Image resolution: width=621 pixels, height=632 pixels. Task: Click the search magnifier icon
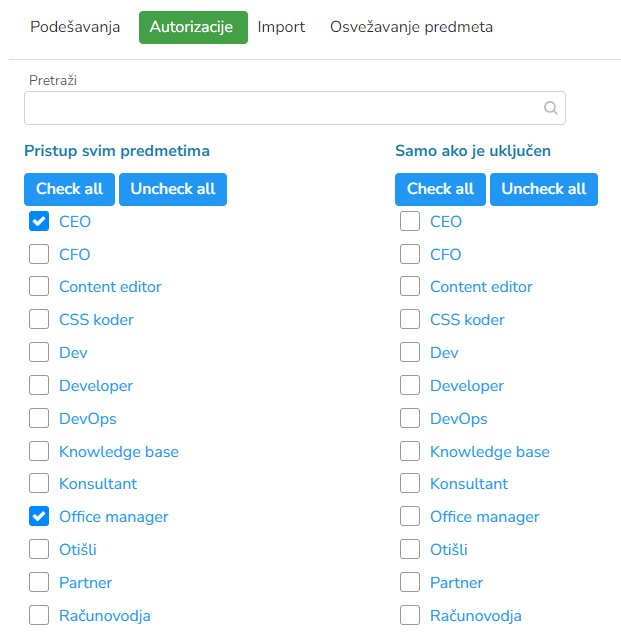550,108
